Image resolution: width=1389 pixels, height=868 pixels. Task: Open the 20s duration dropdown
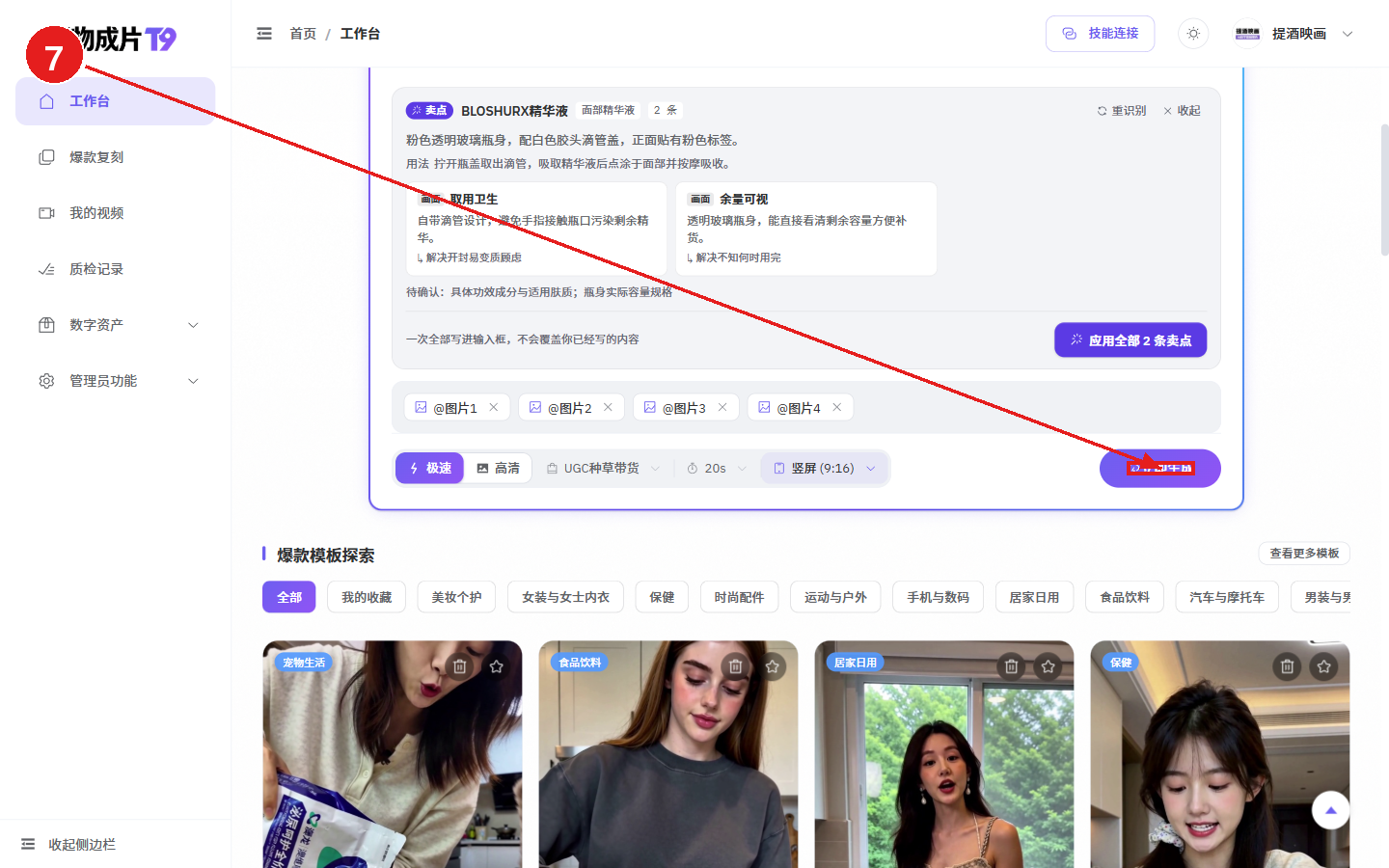pyautogui.click(x=717, y=468)
